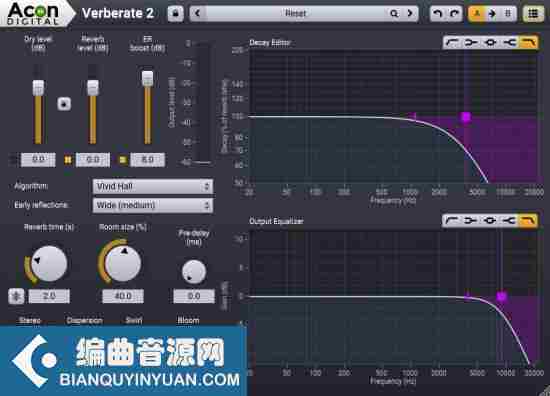Click the Room size value field 40.0
The image size is (550, 396).
pyautogui.click(x=123, y=296)
